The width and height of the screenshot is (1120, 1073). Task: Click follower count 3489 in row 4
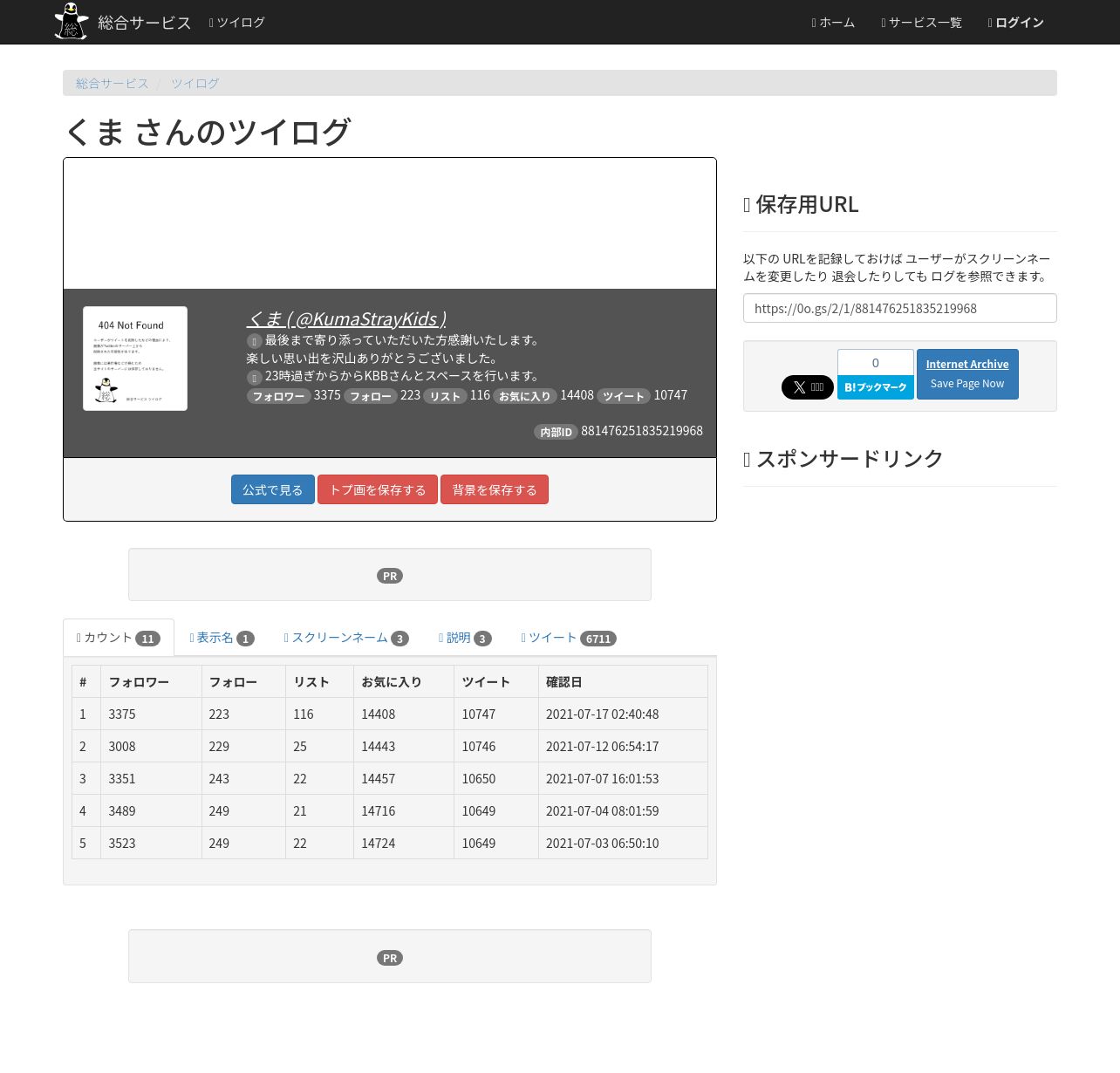click(151, 811)
